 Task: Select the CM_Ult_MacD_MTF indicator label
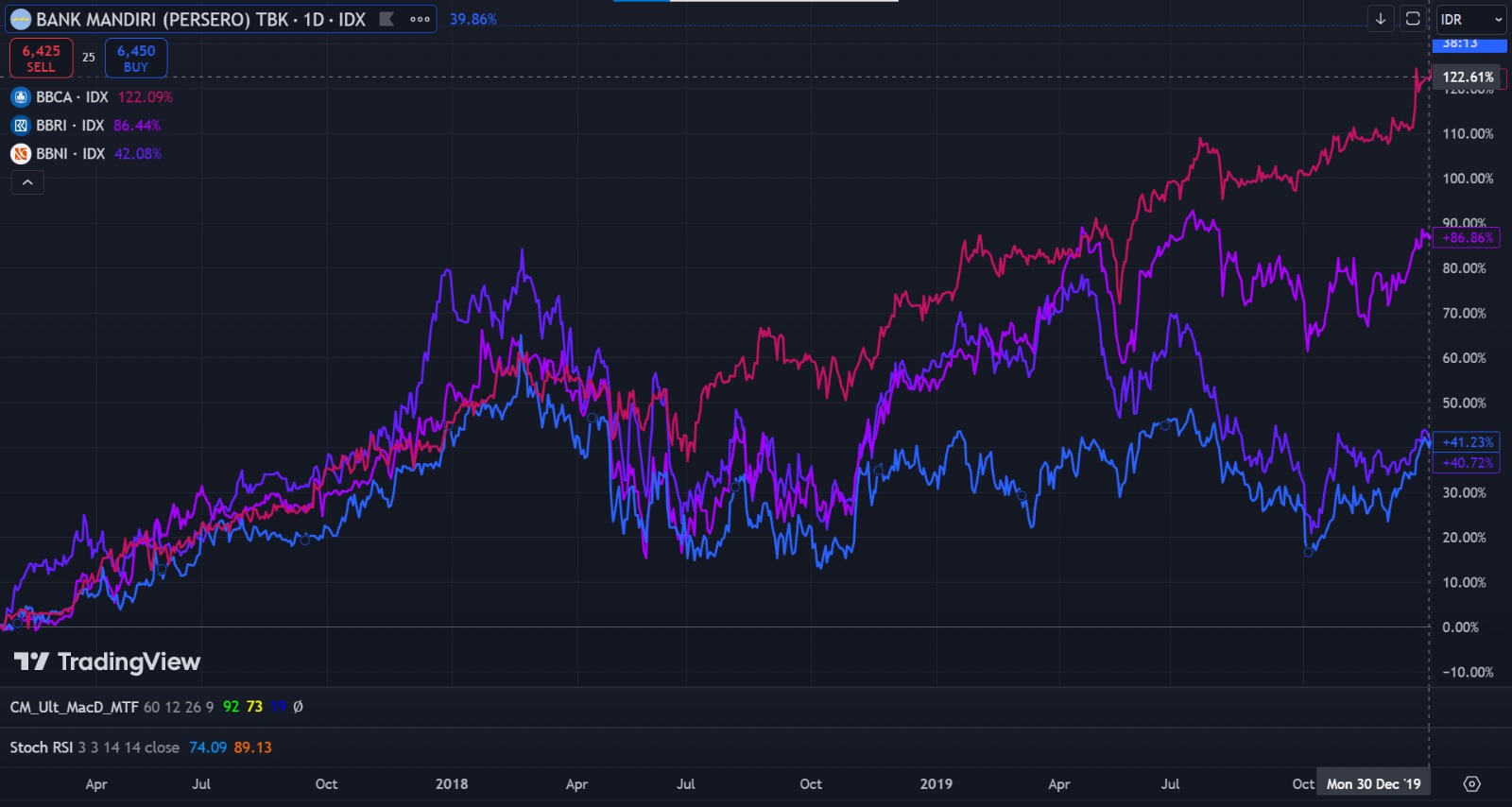pyautogui.click(x=74, y=707)
